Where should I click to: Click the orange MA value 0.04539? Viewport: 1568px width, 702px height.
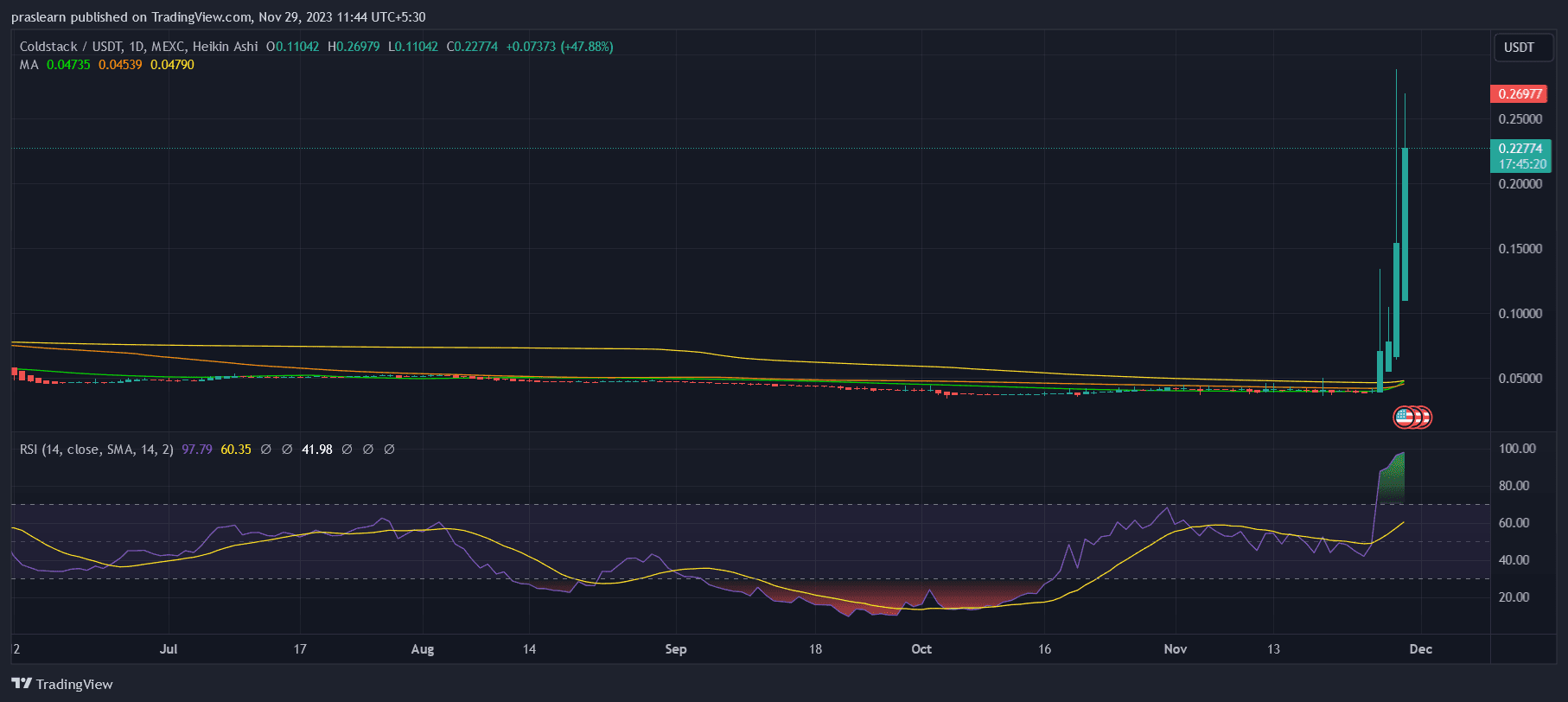coord(120,65)
